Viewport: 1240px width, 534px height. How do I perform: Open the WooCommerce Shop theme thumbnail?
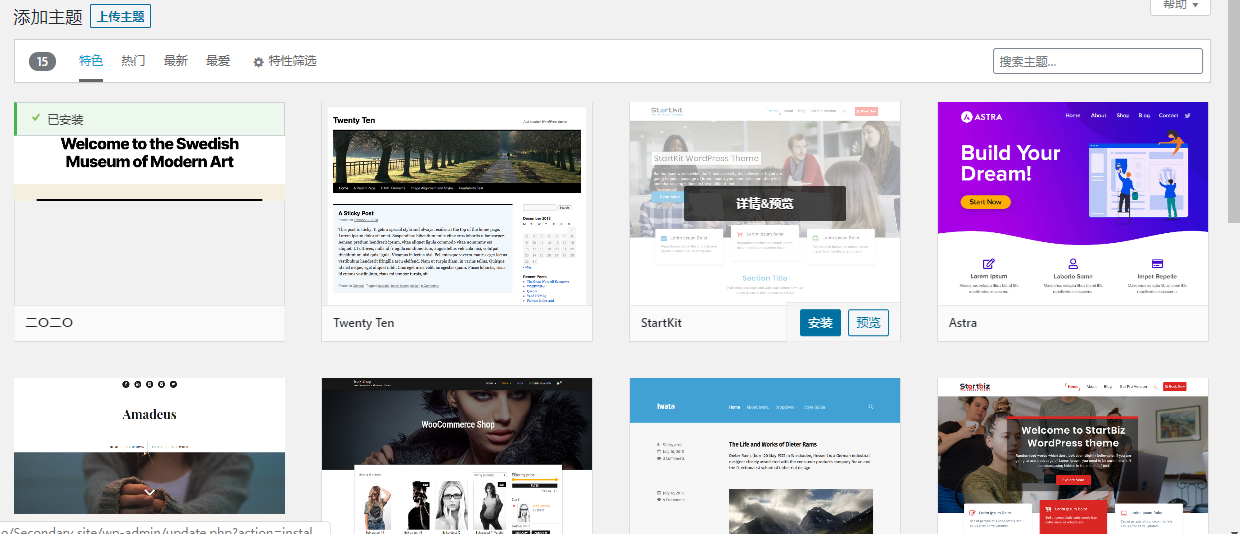(457, 455)
